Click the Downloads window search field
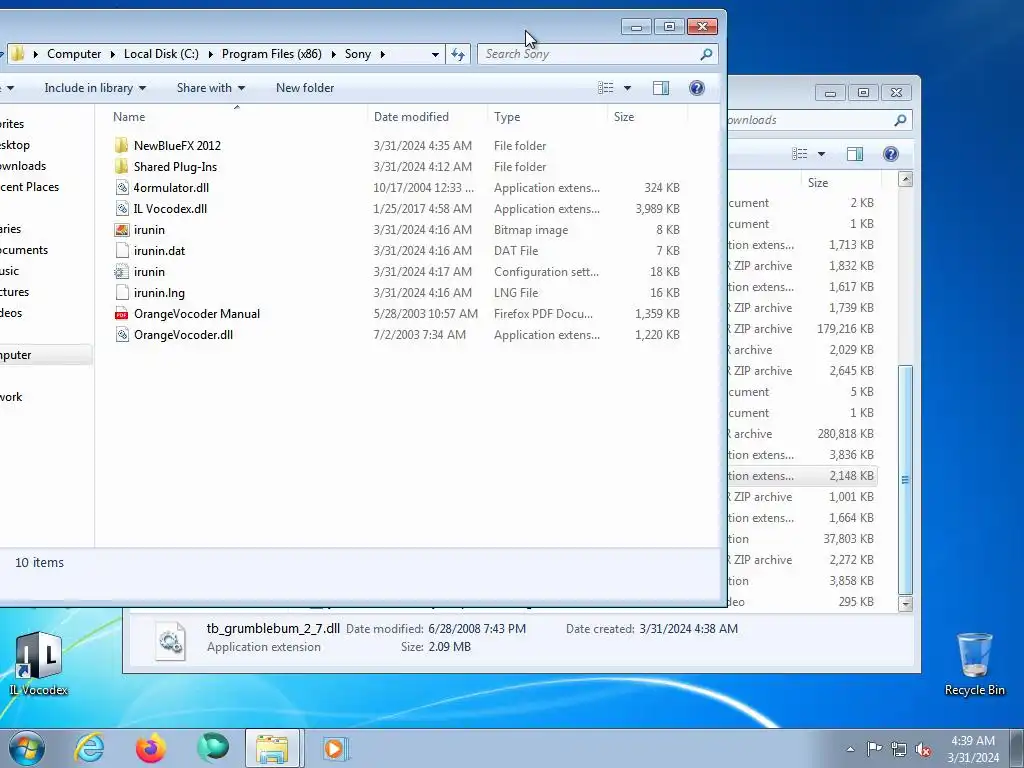The height and width of the screenshot is (768, 1024). 810,120
